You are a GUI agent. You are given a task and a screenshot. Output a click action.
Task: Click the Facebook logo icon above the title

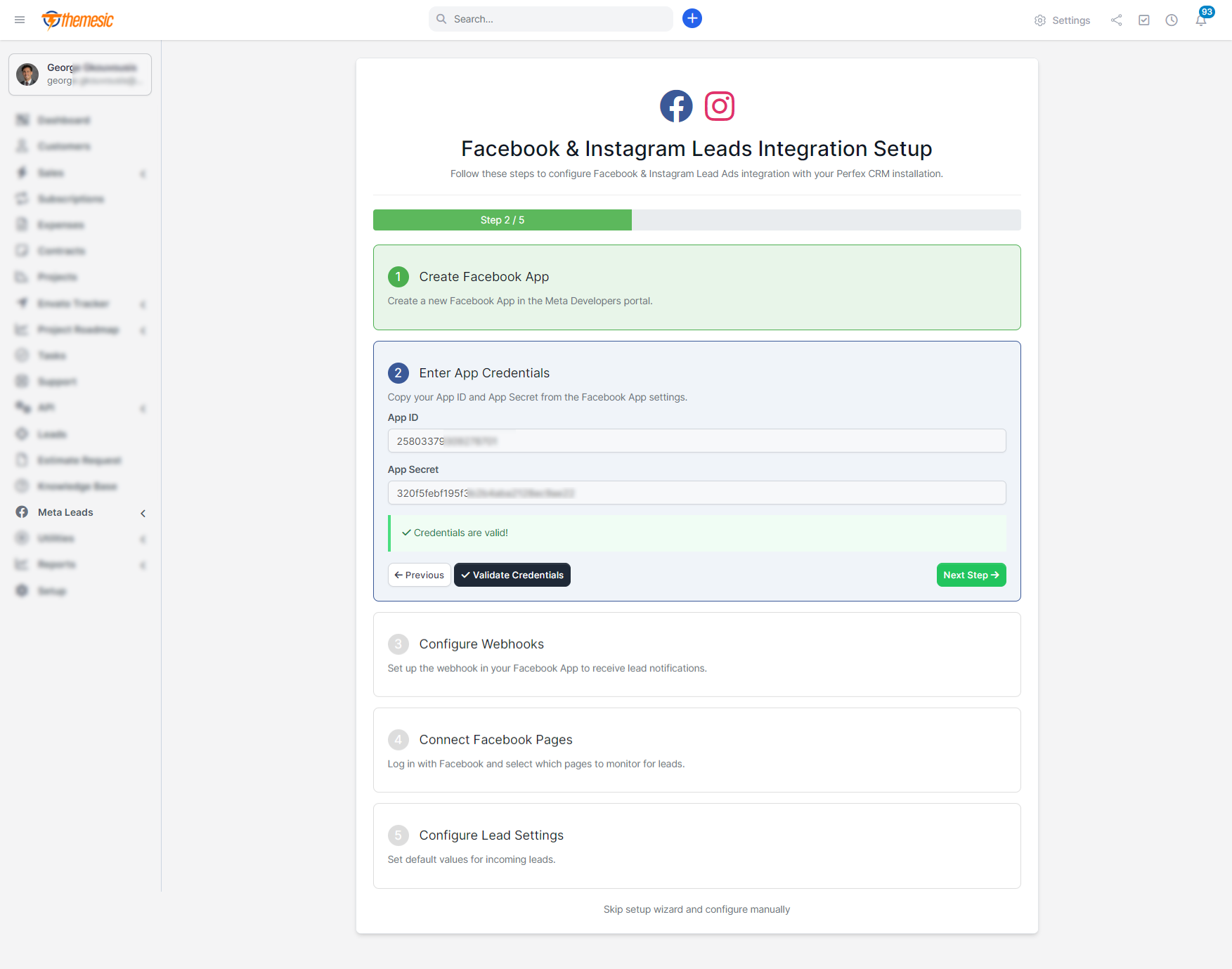[x=675, y=106]
